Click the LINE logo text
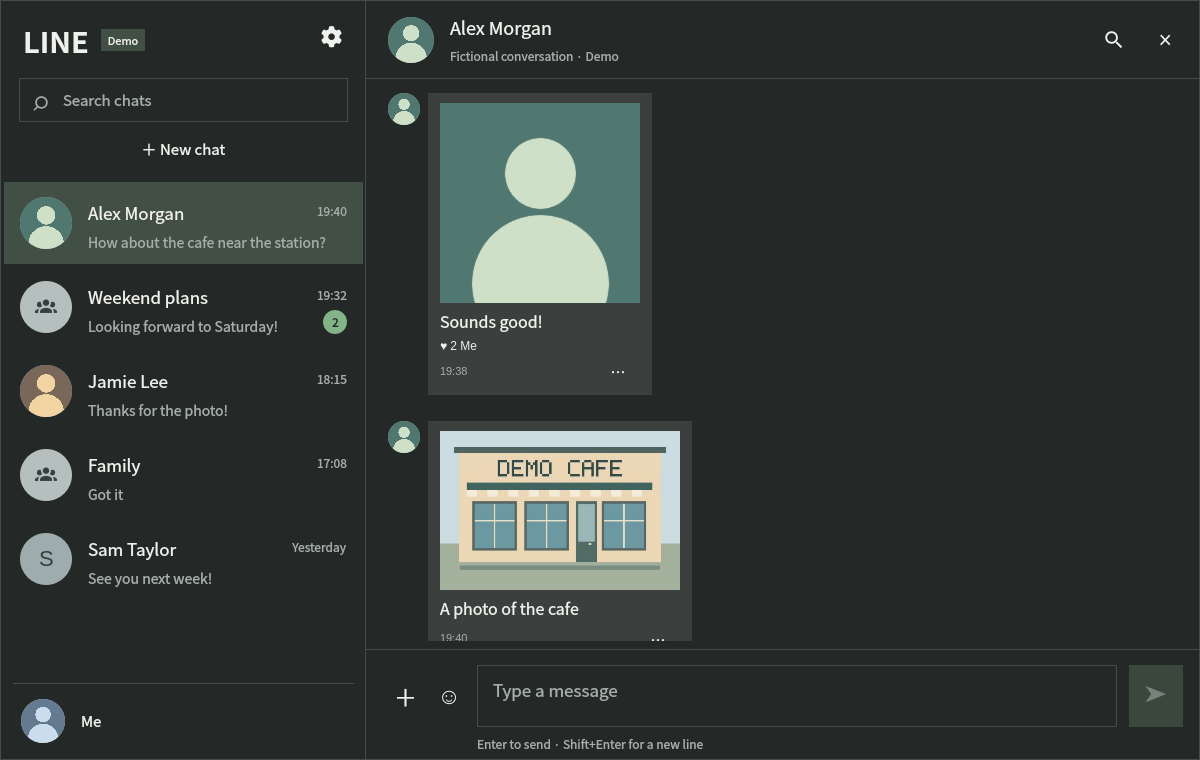Viewport: 1200px width, 760px height. (x=56, y=42)
